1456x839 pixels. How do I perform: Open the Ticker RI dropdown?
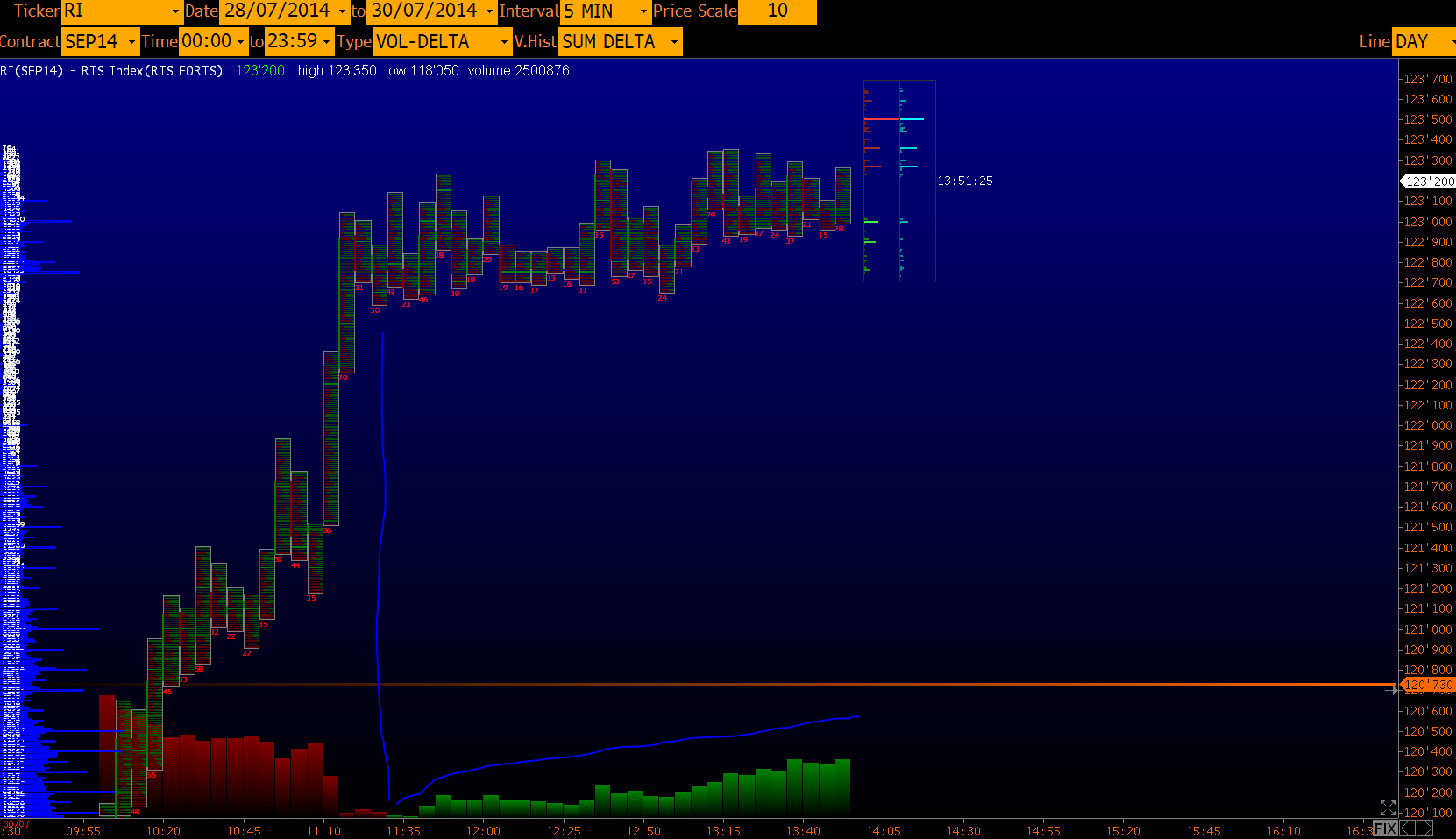tap(122, 11)
